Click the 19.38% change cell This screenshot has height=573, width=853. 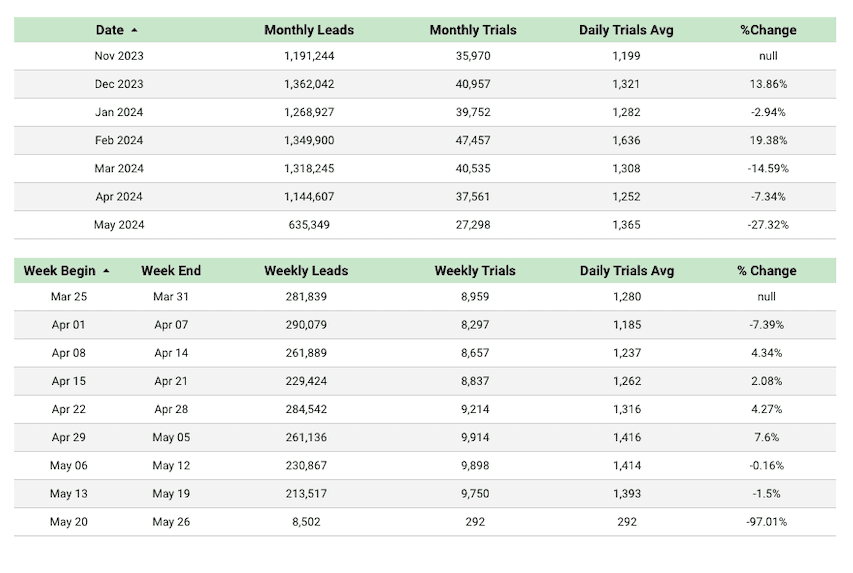[x=768, y=140]
